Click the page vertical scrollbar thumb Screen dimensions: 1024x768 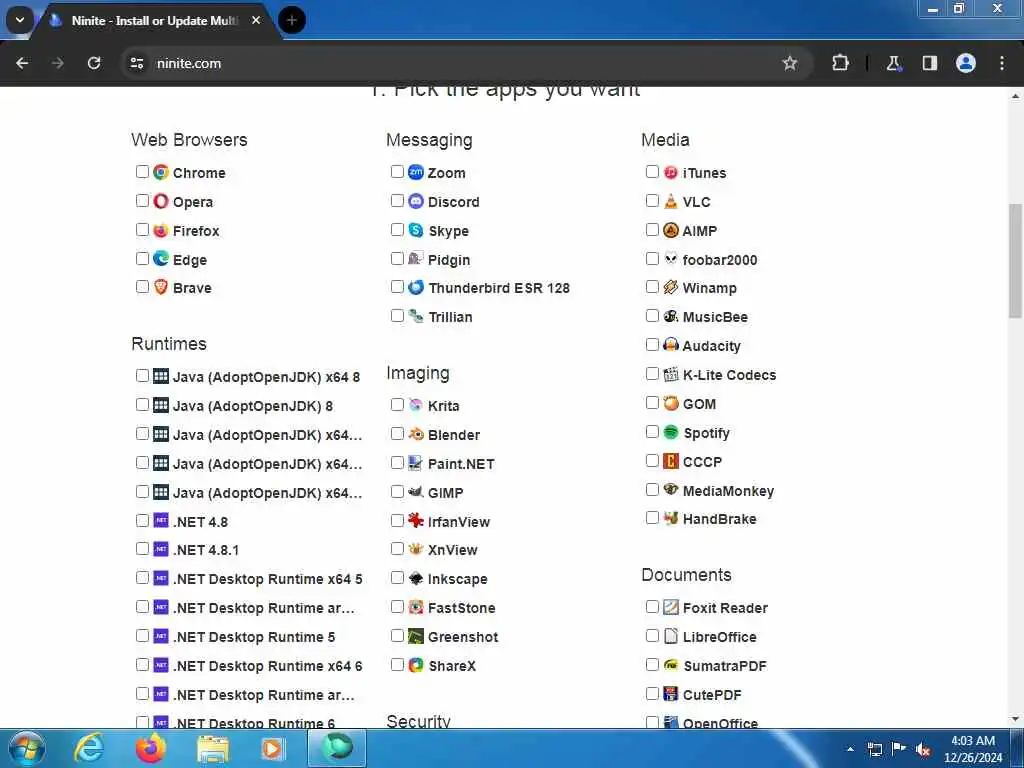pyautogui.click(x=1015, y=261)
